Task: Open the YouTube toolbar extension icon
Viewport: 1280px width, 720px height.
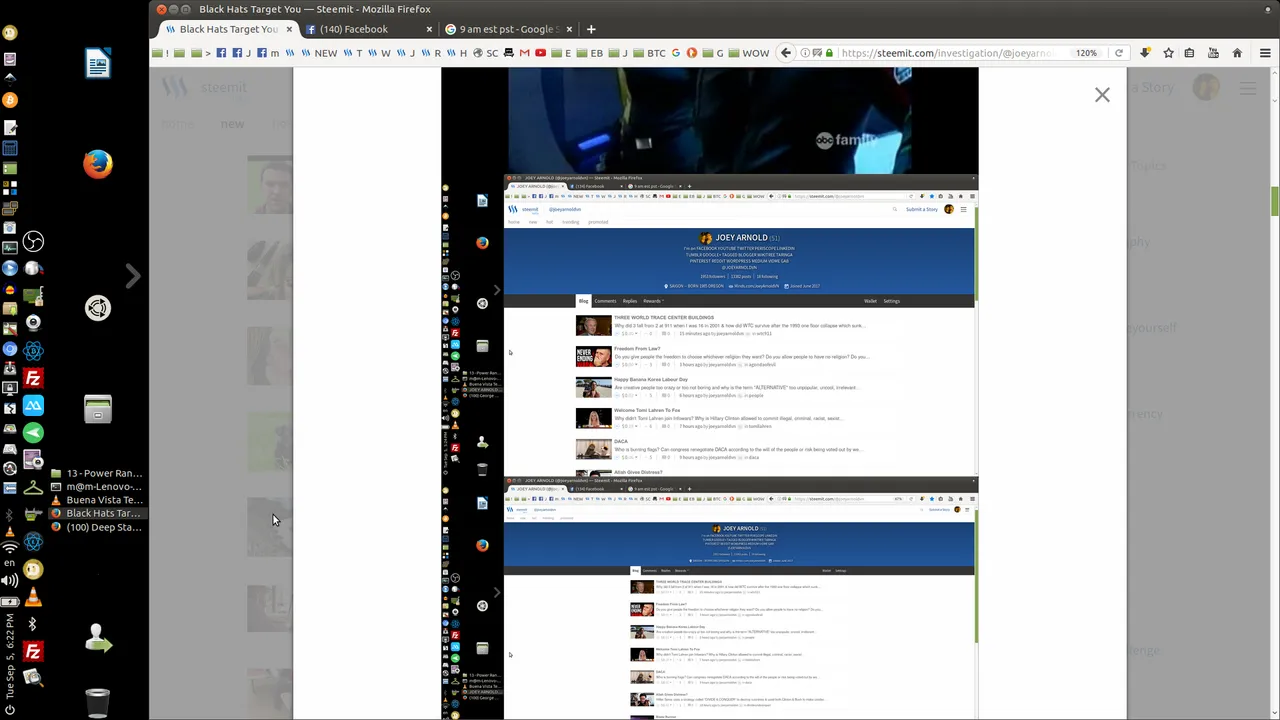Action: pos(1213,53)
